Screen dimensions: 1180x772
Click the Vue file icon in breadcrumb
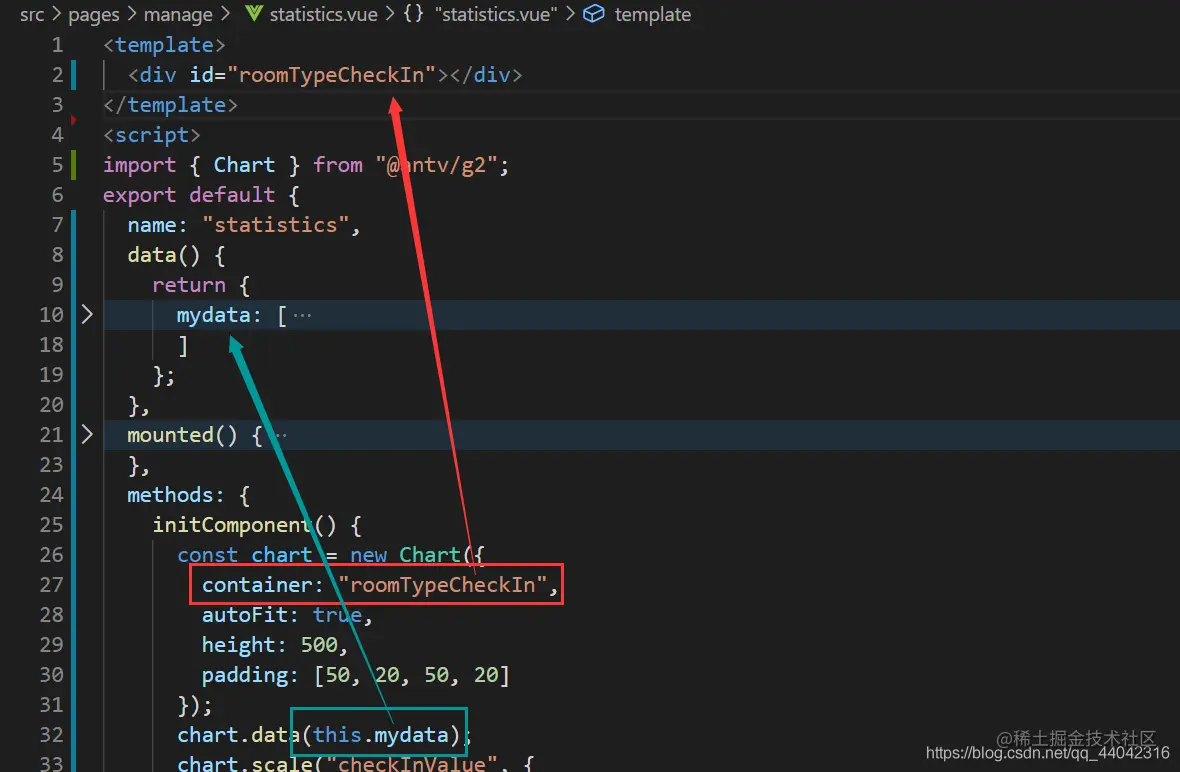(x=254, y=14)
